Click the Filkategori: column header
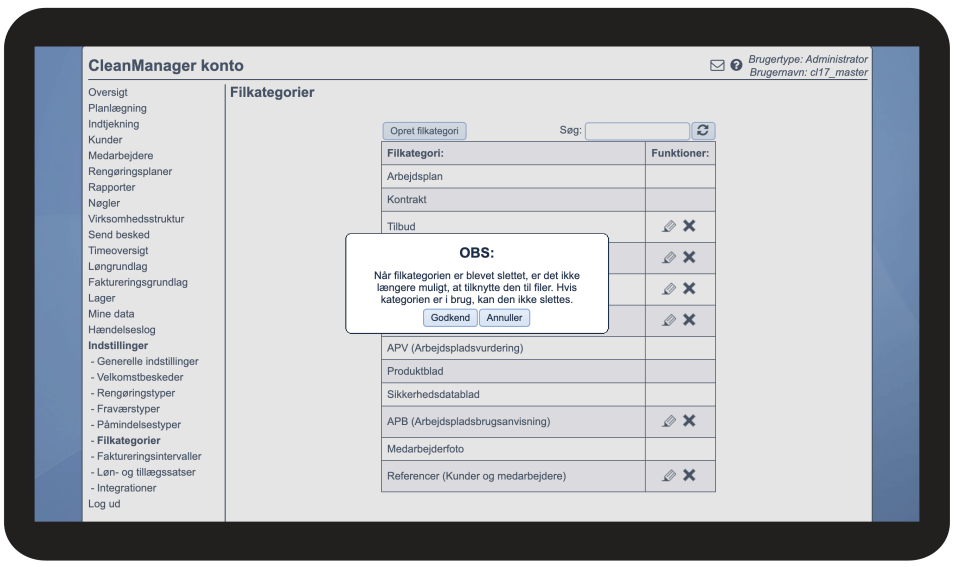Screen dimensions: 954x567 513,153
